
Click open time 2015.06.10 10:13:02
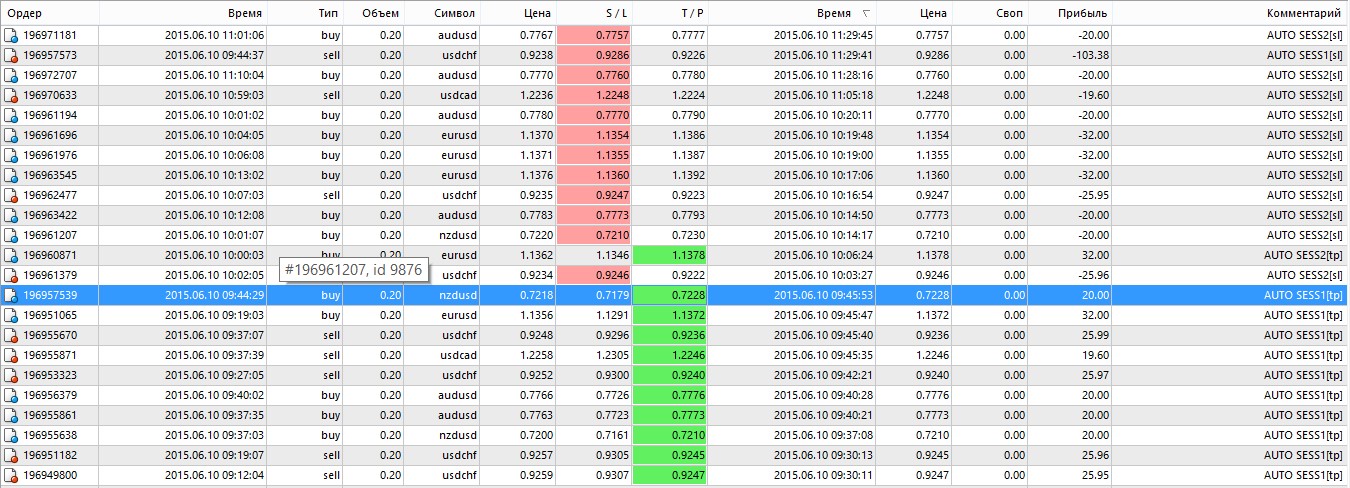pos(214,175)
